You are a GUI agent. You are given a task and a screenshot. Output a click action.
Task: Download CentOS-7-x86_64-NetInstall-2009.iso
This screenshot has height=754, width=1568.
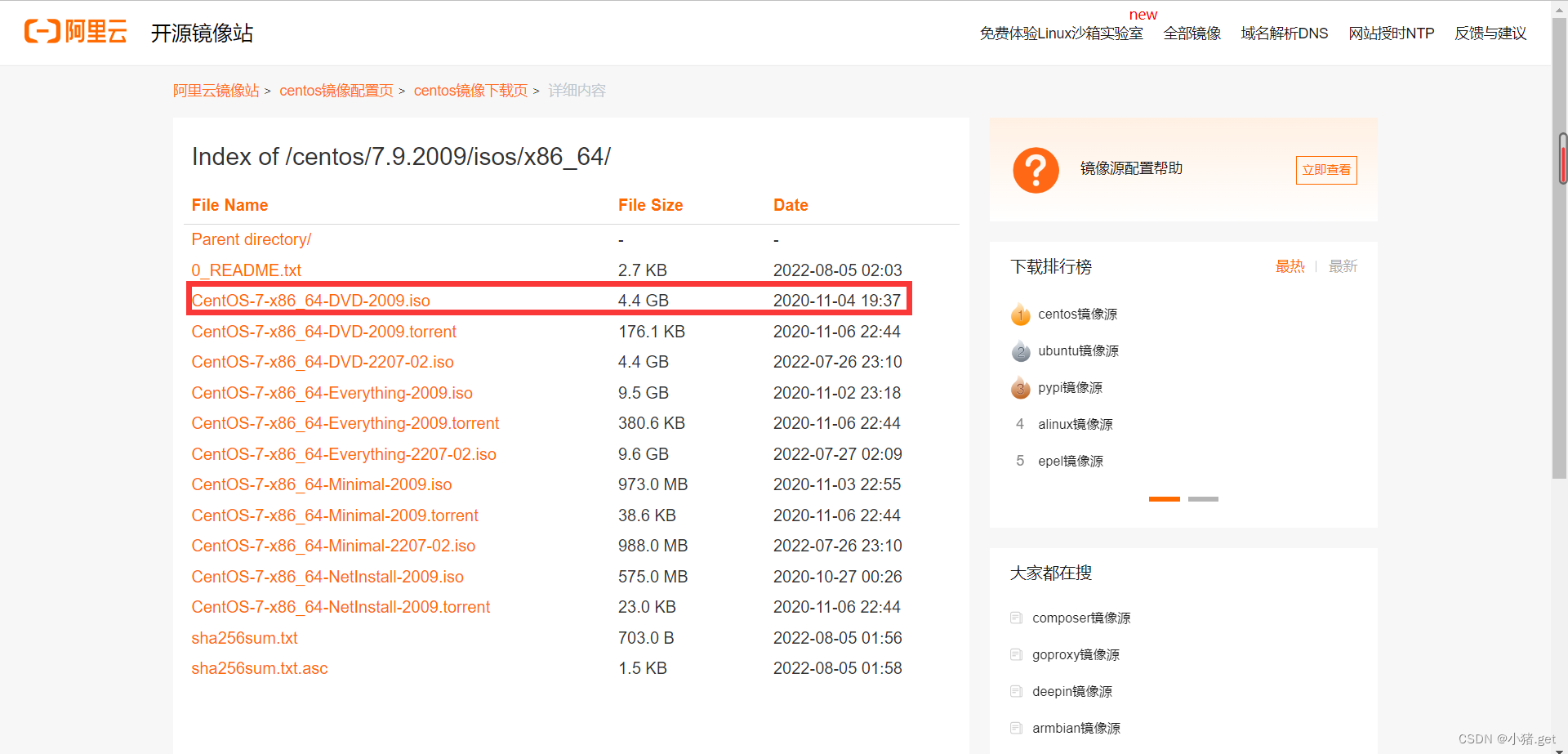point(327,577)
